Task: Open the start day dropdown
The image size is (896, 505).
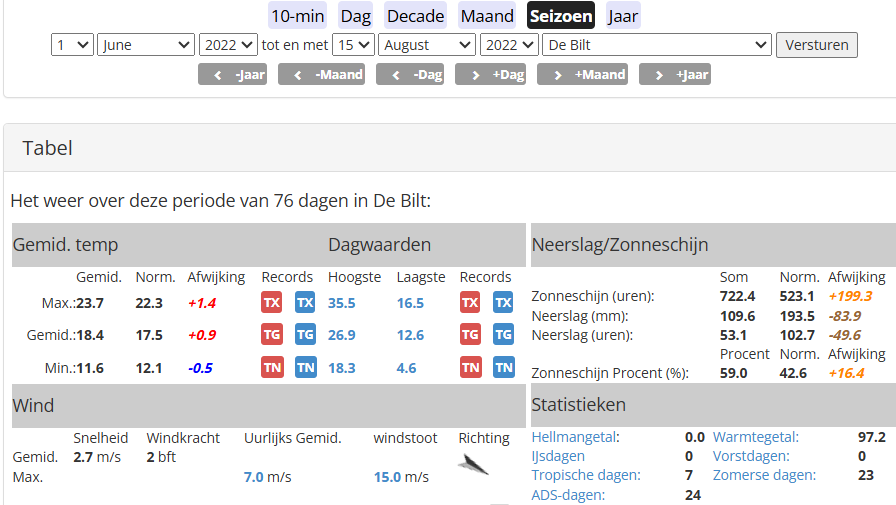Action: pyautogui.click(x=73, y=45)
